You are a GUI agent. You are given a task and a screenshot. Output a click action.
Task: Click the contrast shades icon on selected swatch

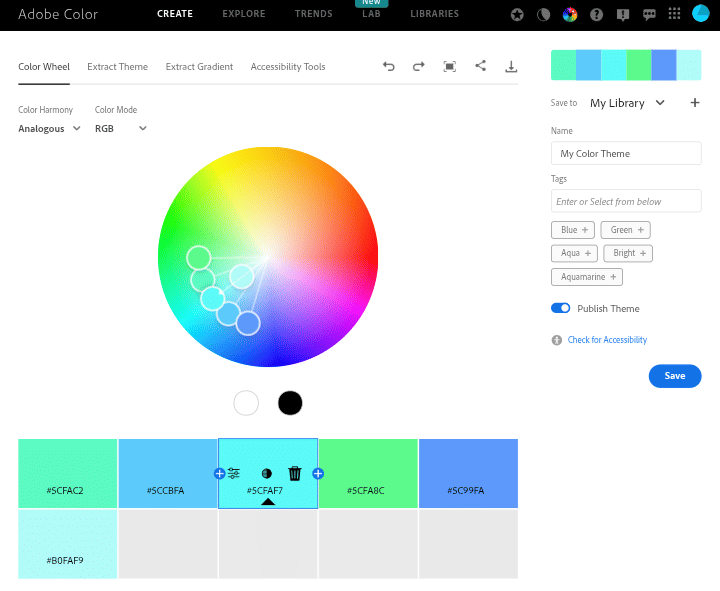pos(266,473)
